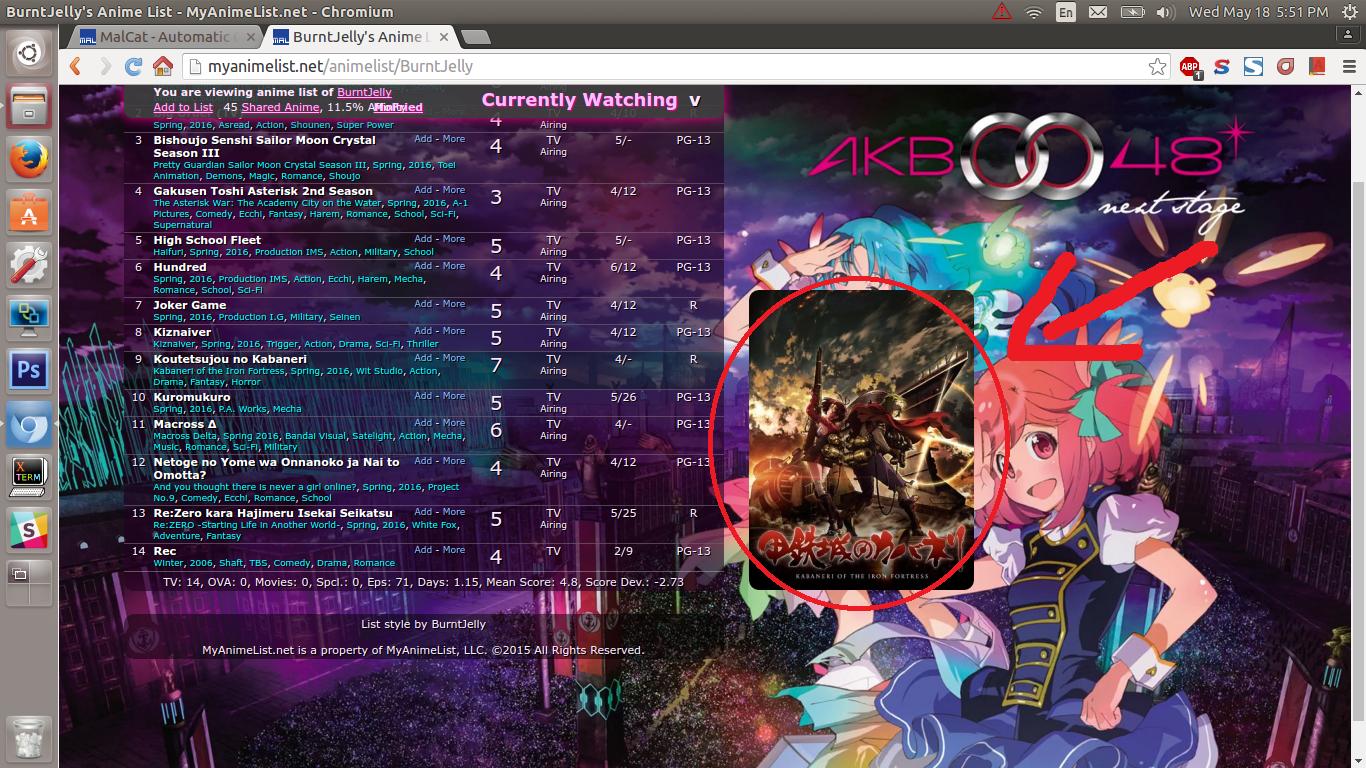Screen dimensions: 1366x768
Task: Open Re:Zero kara Hajimeru Isekai Seikatsu title
Action: coord(273,513)
